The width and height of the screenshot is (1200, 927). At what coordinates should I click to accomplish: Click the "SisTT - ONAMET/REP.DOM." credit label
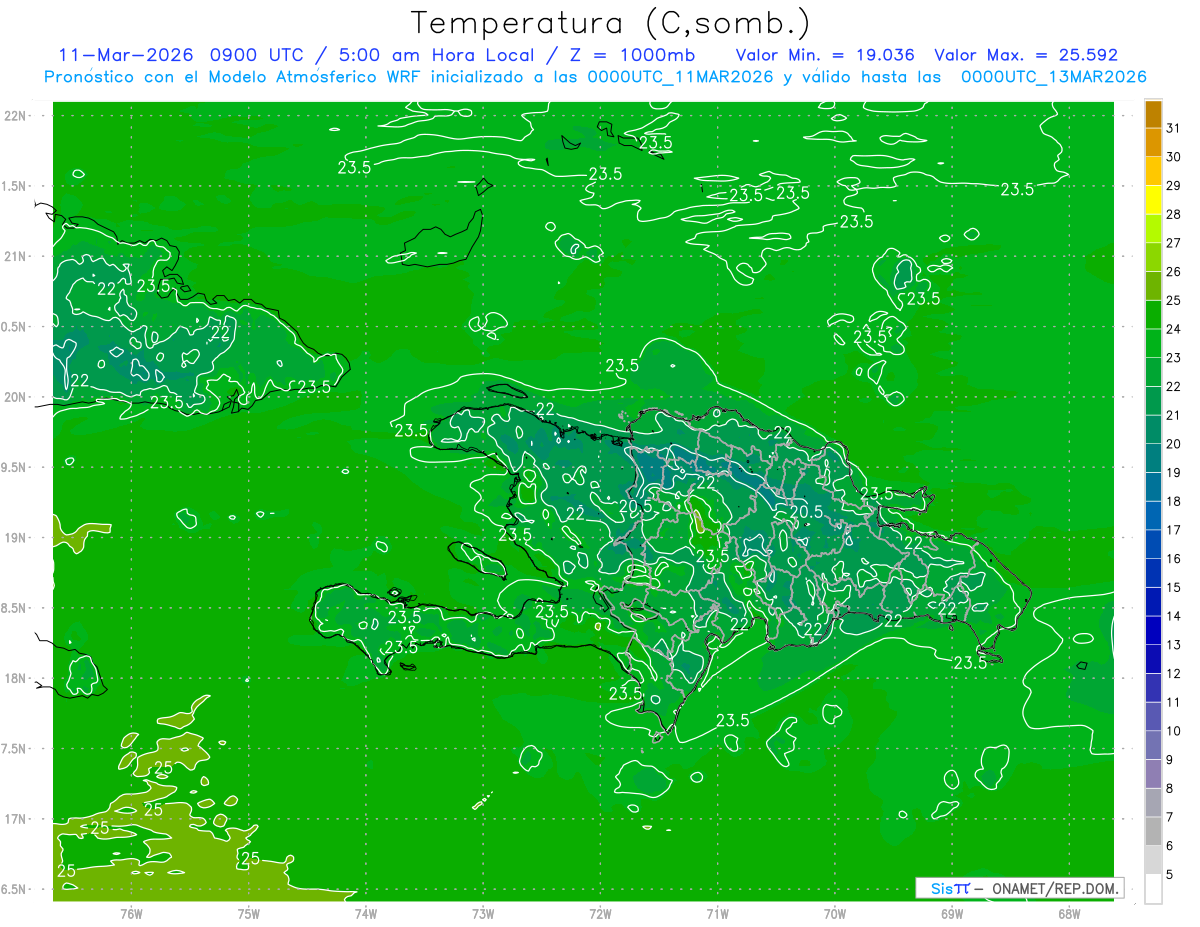click(x=1020, y=888)
